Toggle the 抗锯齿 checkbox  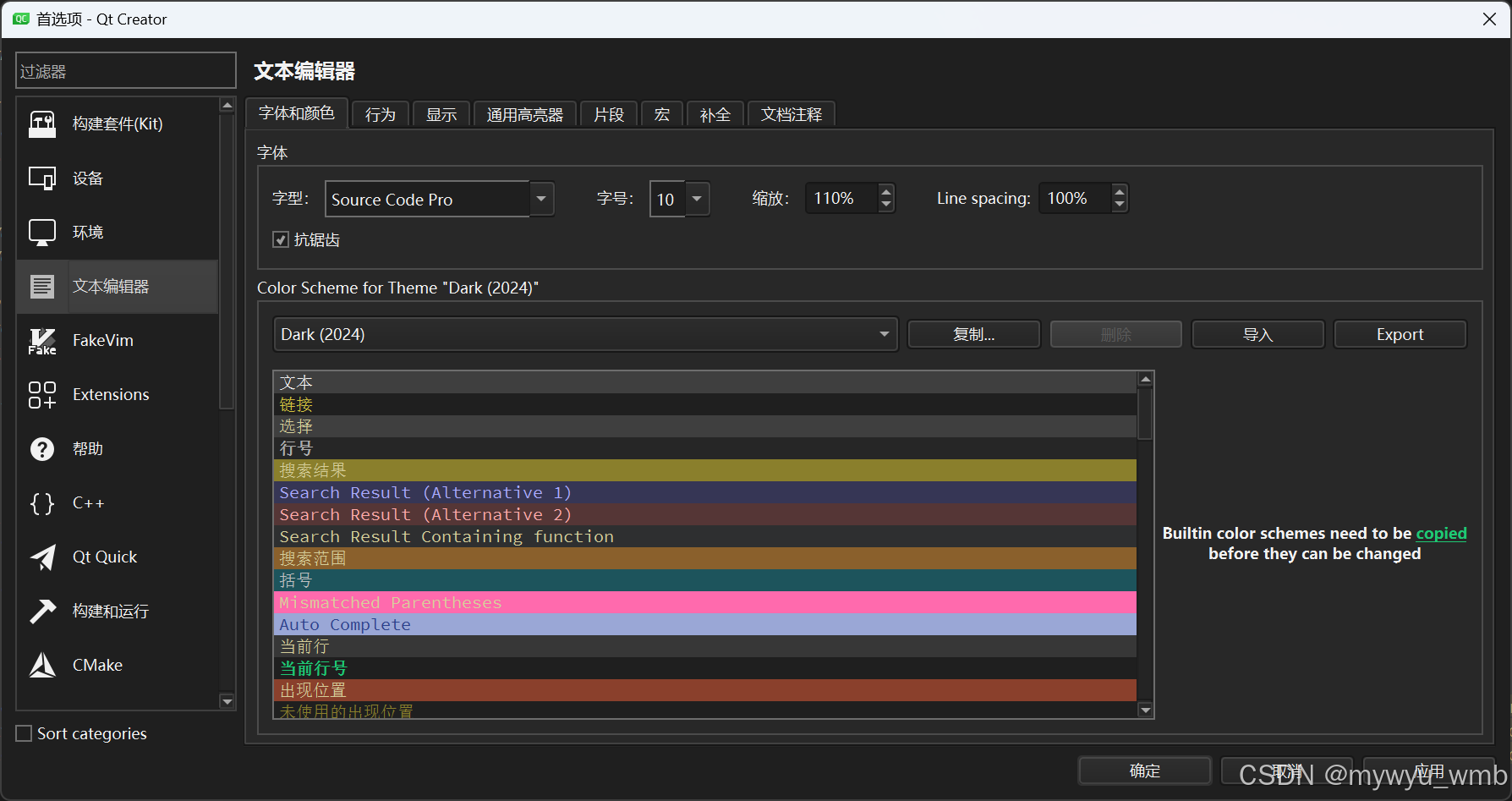[x=280, y=239]
